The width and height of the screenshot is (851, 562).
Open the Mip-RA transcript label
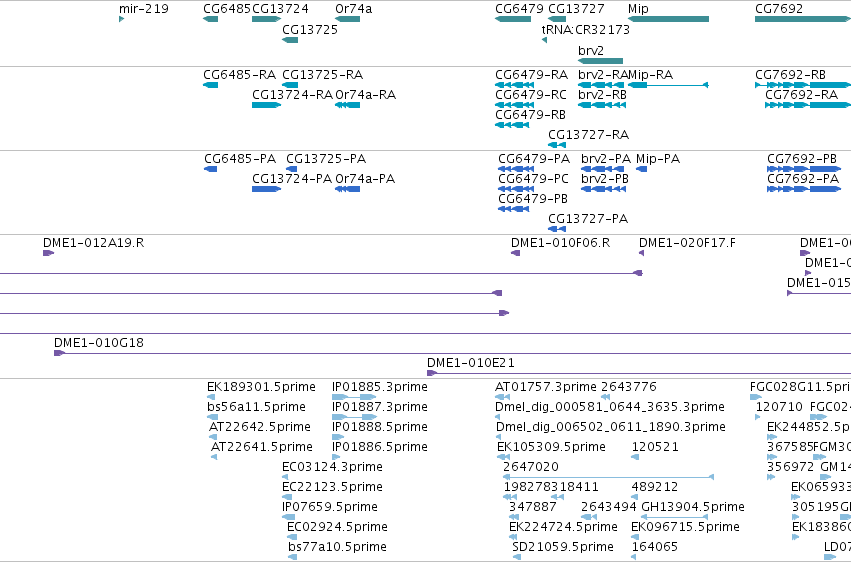click(x=651, y=74)
